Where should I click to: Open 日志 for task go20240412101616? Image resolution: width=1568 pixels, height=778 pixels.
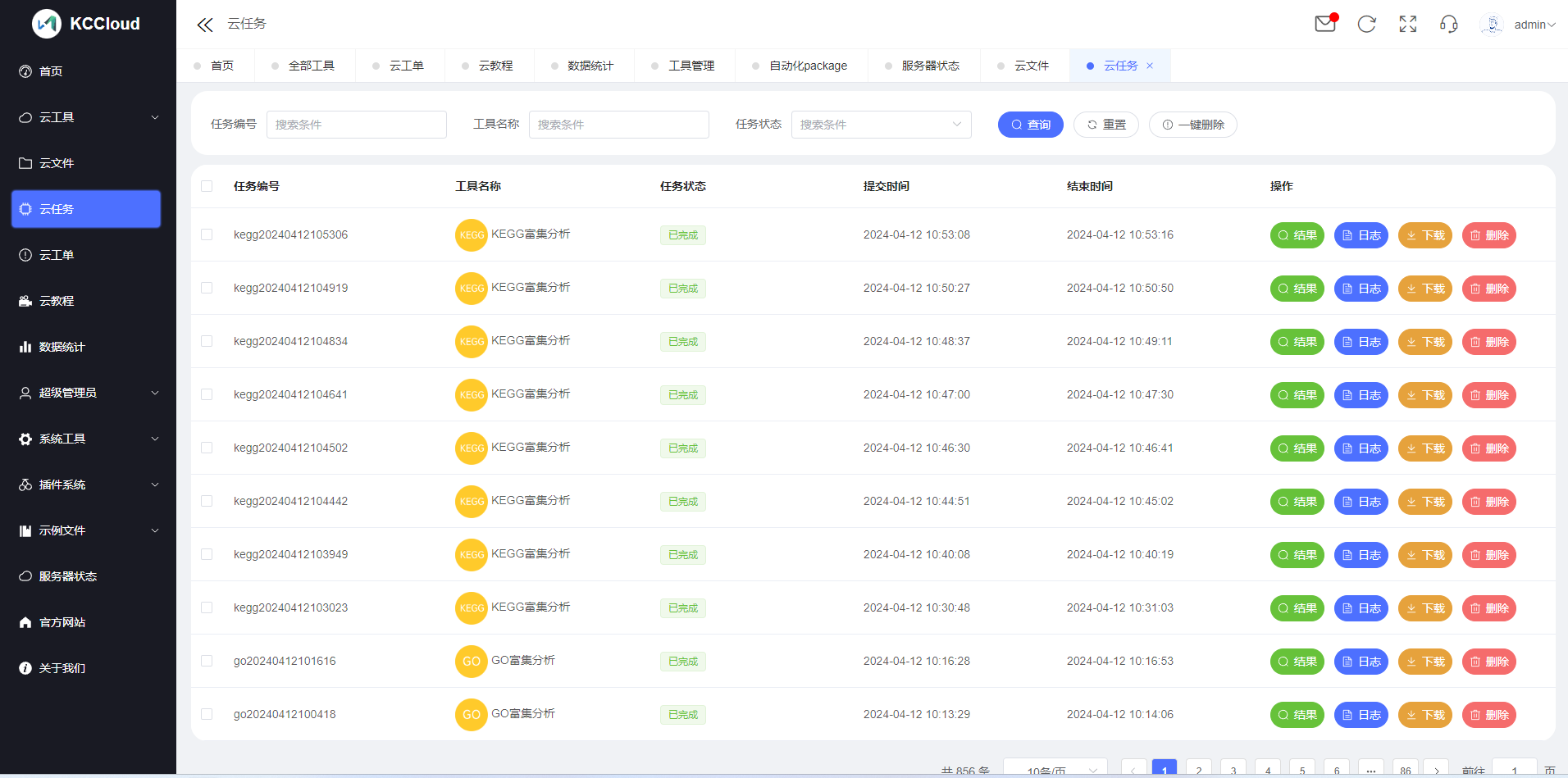click(1361, 662)
